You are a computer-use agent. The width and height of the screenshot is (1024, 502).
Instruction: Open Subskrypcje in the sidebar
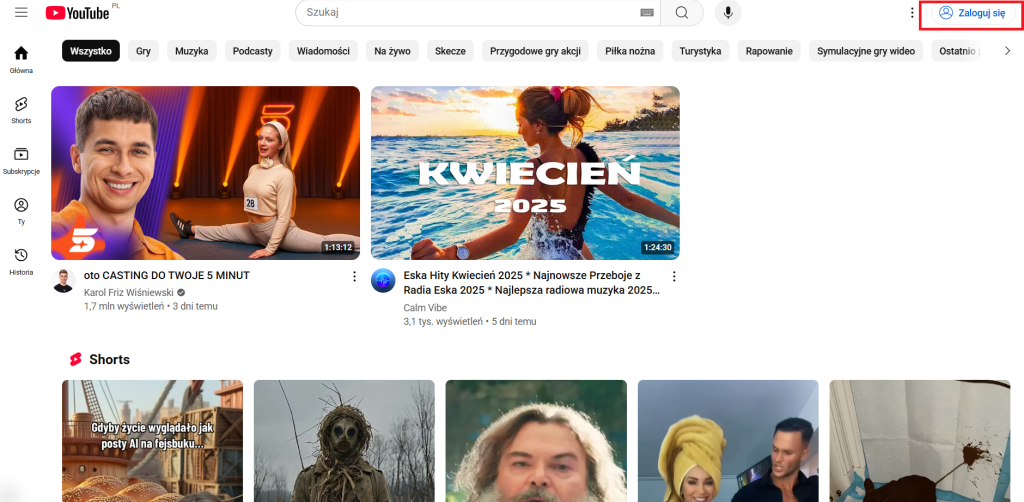coord(22,161)
